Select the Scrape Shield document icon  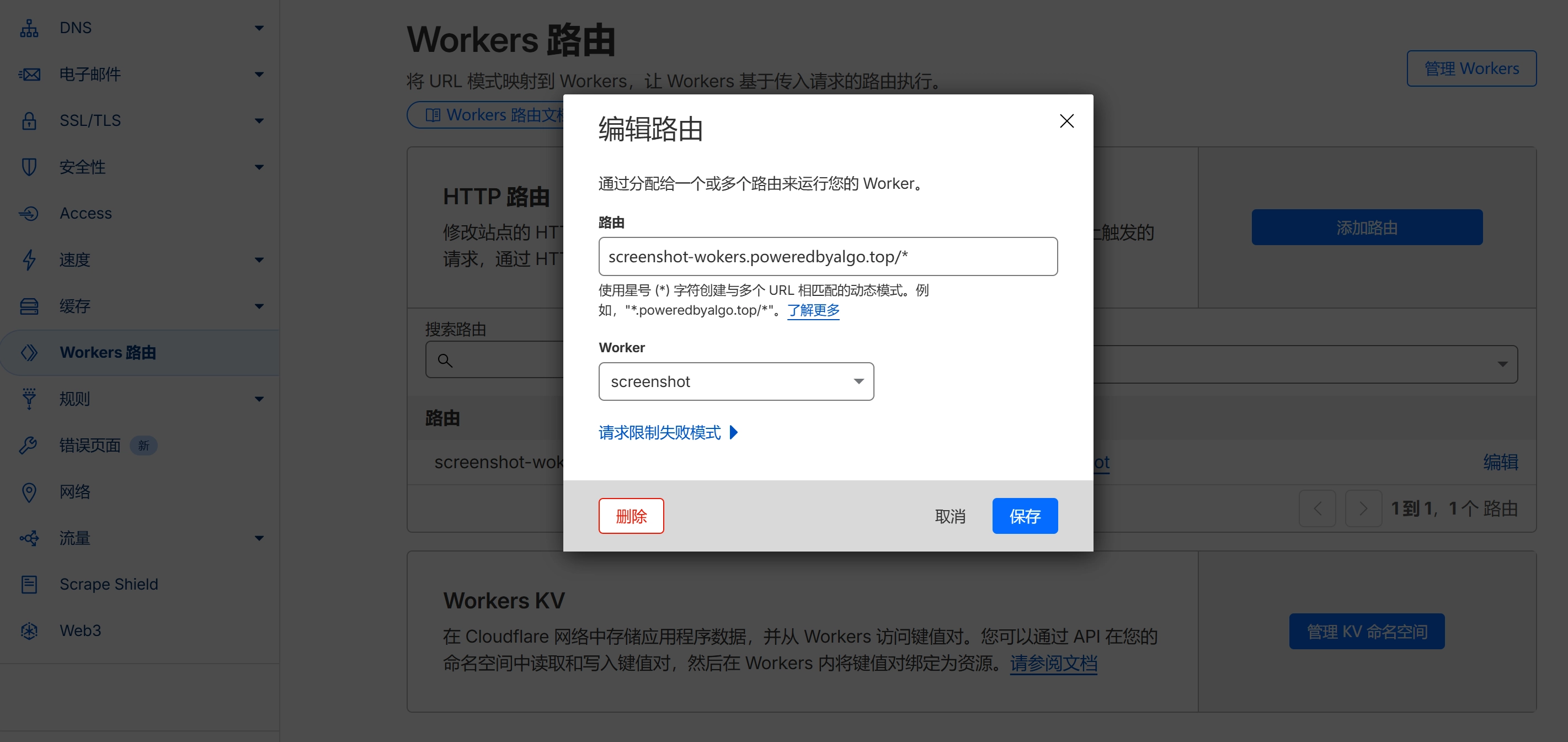tap(29, 584)
